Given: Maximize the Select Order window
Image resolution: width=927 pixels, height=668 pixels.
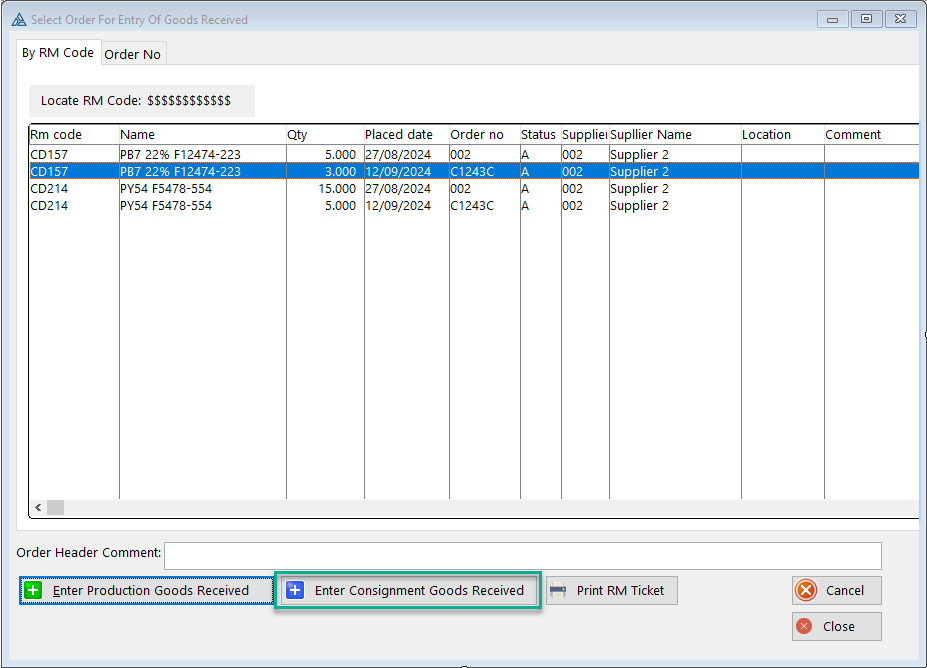Looking at the screenshot, I should tap(866, 20).
